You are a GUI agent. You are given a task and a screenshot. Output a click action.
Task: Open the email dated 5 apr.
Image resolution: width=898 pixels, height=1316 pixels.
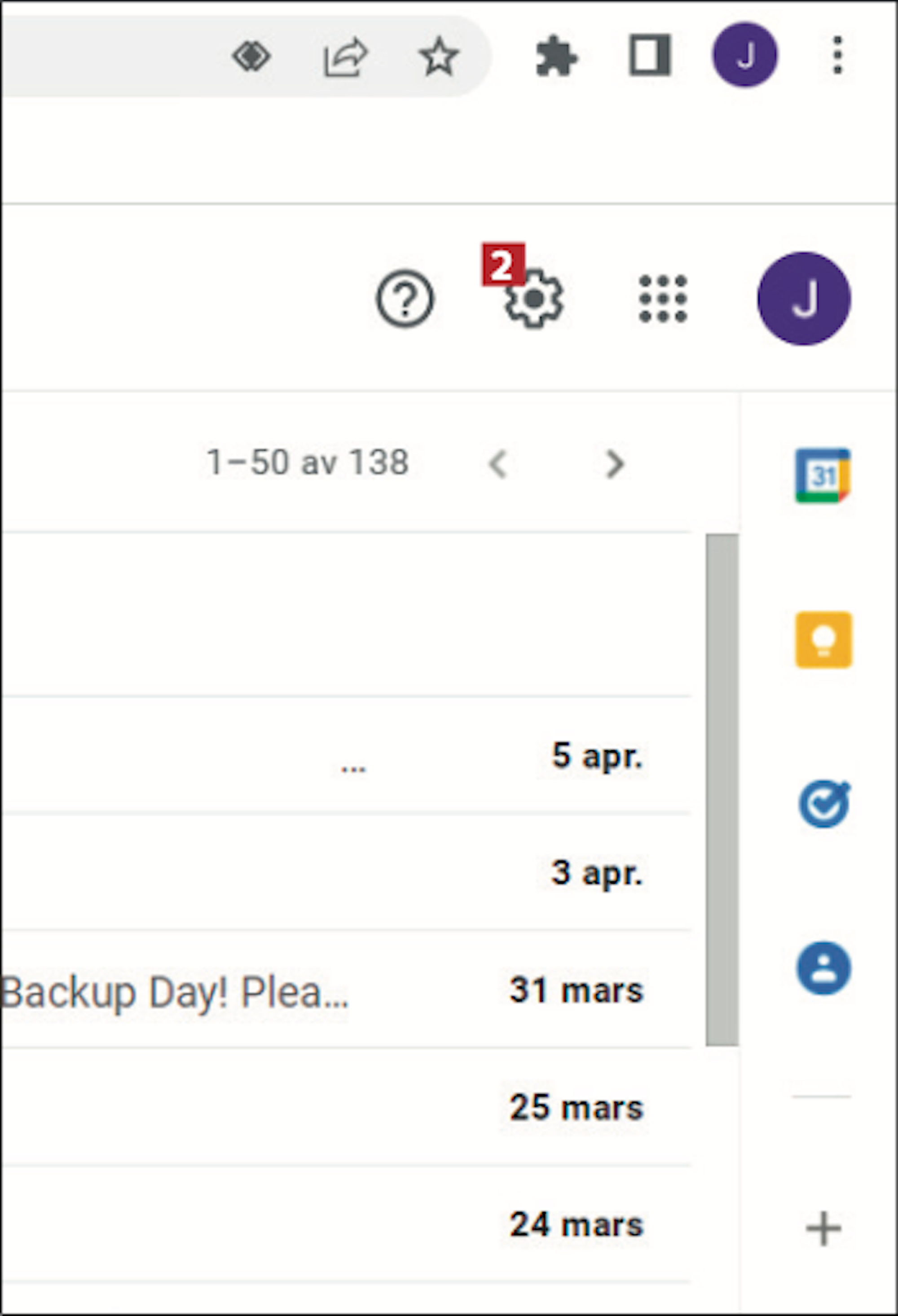(x=345, y=755)
